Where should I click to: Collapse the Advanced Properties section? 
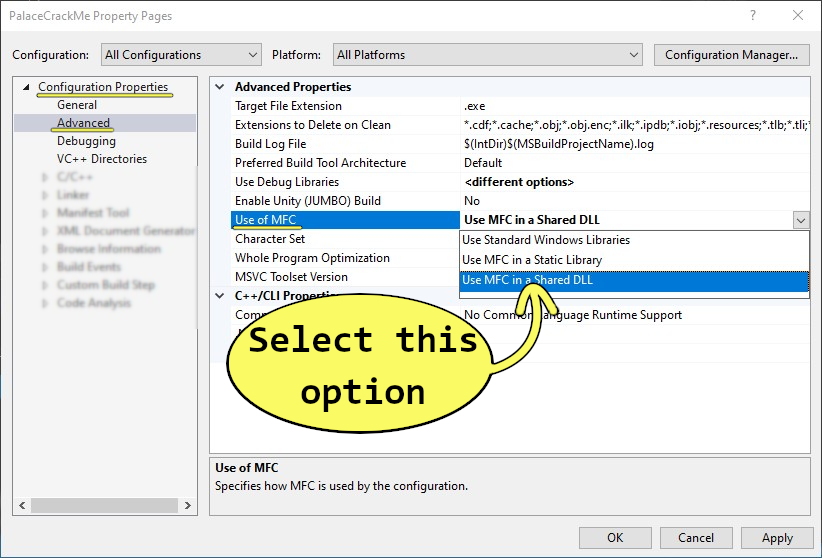coord(220,87)
